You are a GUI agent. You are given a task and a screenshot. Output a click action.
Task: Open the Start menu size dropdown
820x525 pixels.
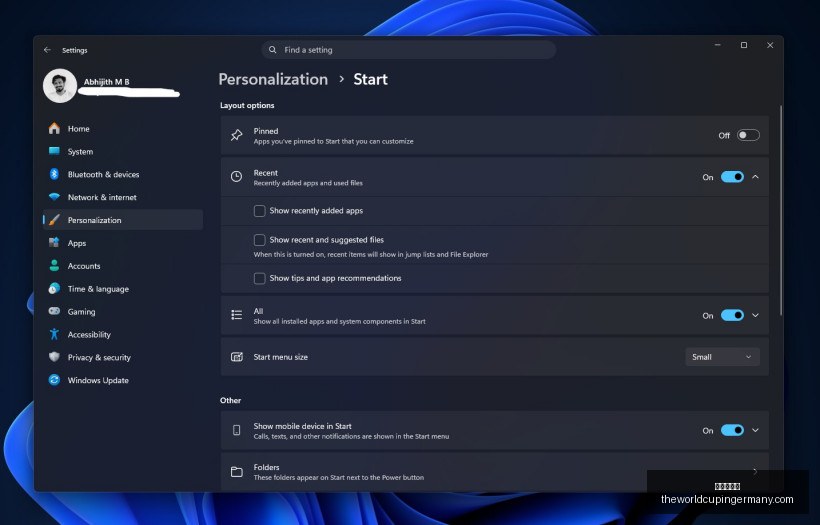[722, 357]
